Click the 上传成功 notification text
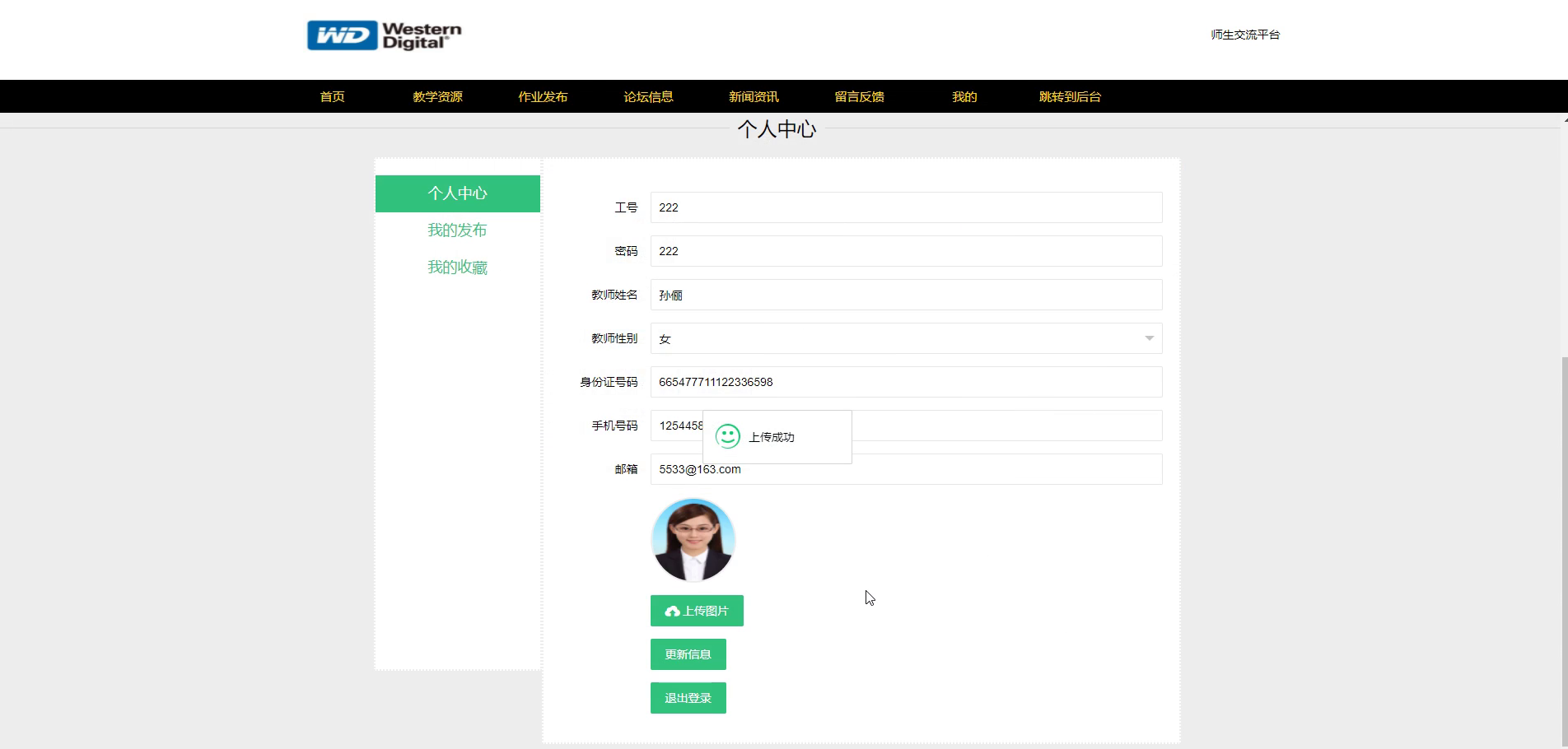 point(772,437)
